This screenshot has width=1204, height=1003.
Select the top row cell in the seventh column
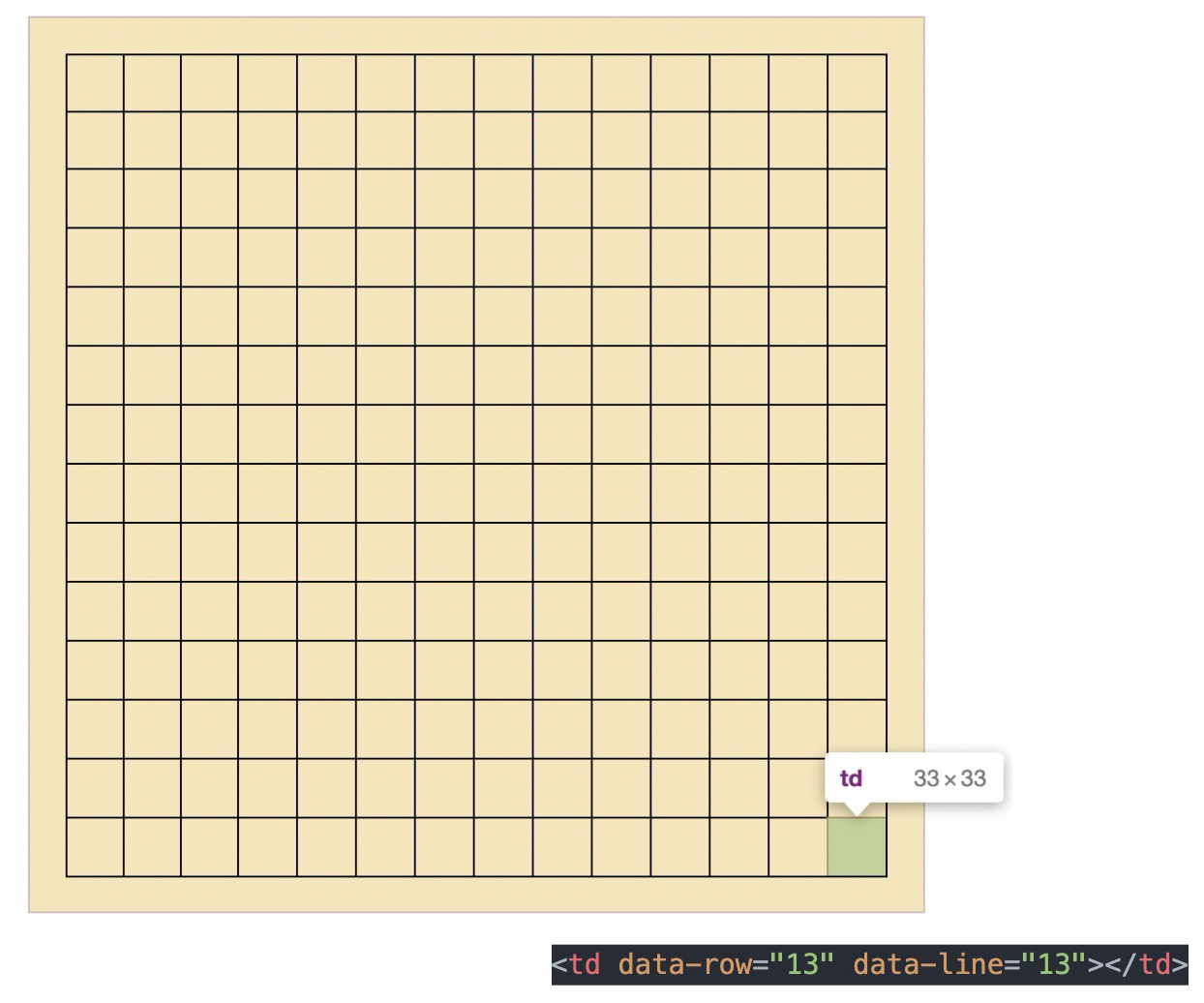tap(444, 83)
